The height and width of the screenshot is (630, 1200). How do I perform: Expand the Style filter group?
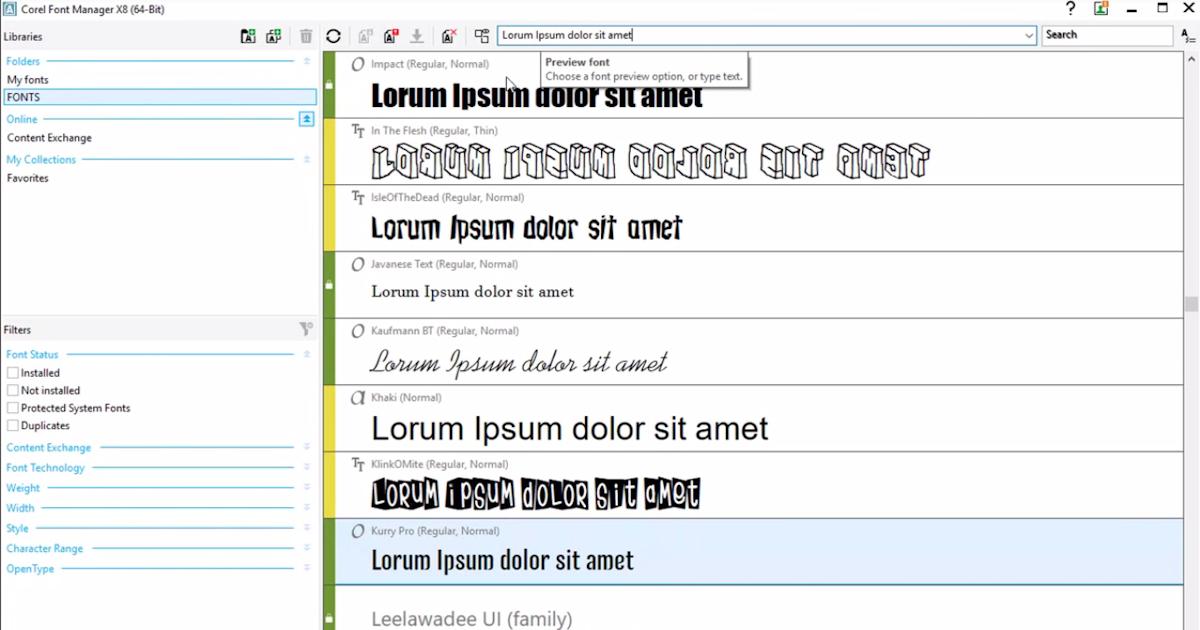[x=307, y=528]
